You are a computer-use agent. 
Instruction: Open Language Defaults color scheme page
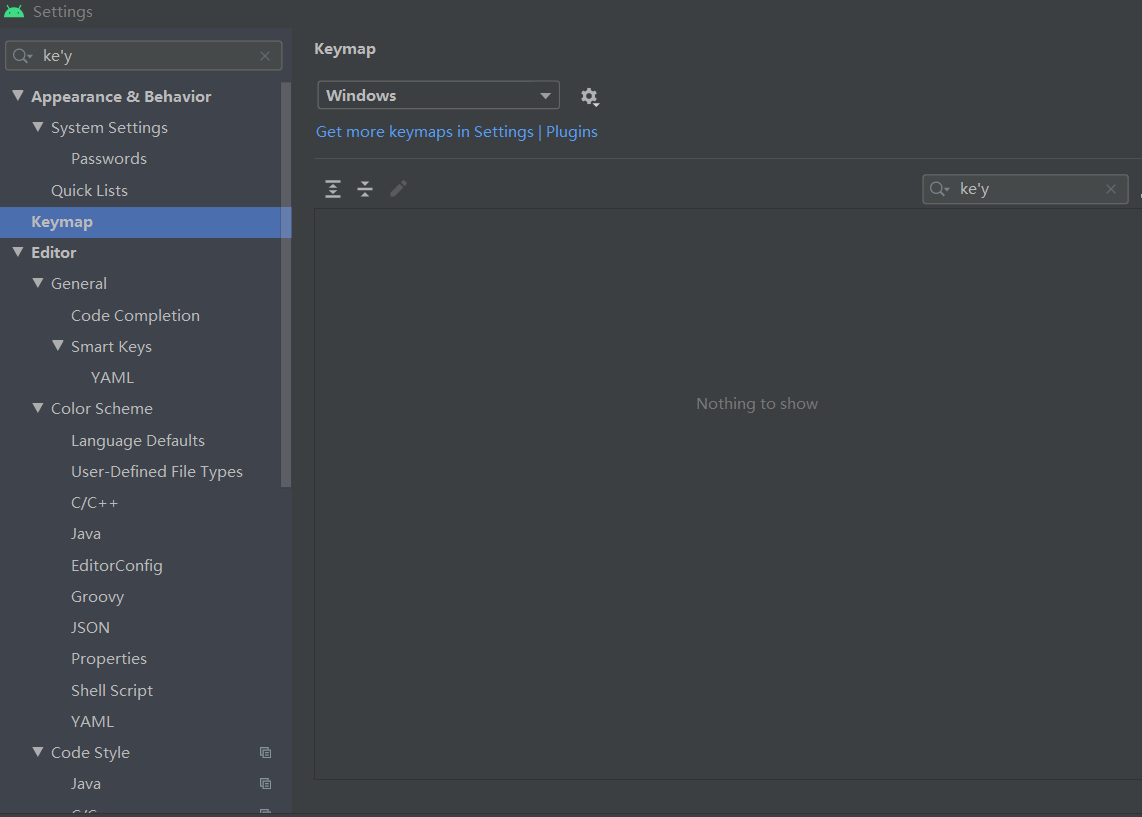138,441
